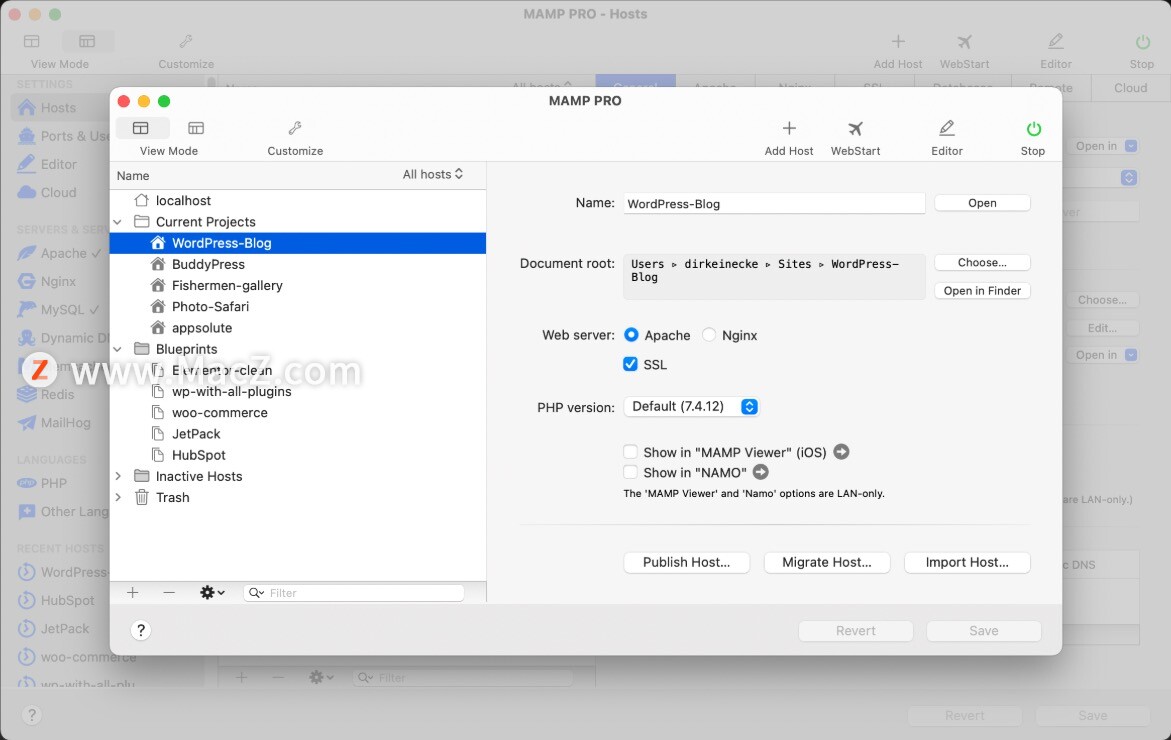Click the help question mark in front window
Image resolution: width=1171 pixels, height=740 pixels.
pos(140,630)
